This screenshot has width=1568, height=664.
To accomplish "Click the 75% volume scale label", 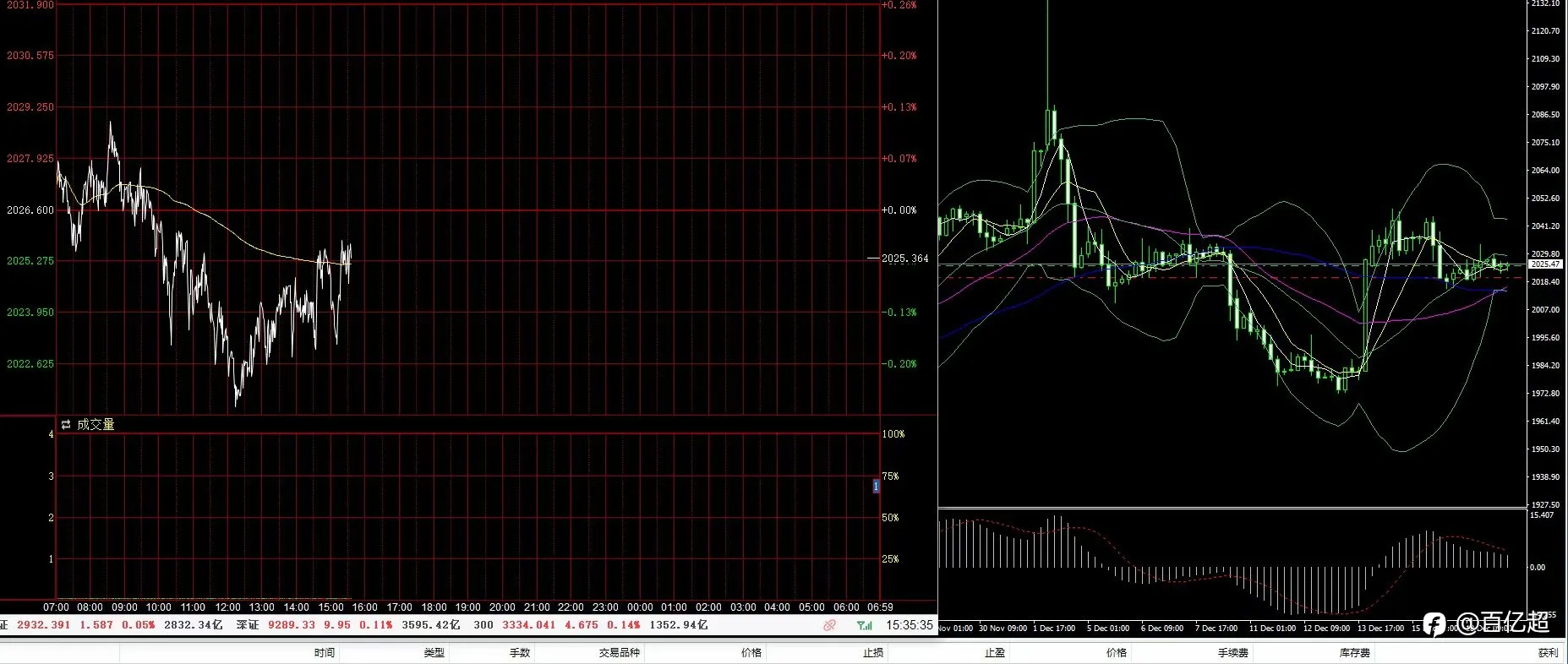I will 890,476.
